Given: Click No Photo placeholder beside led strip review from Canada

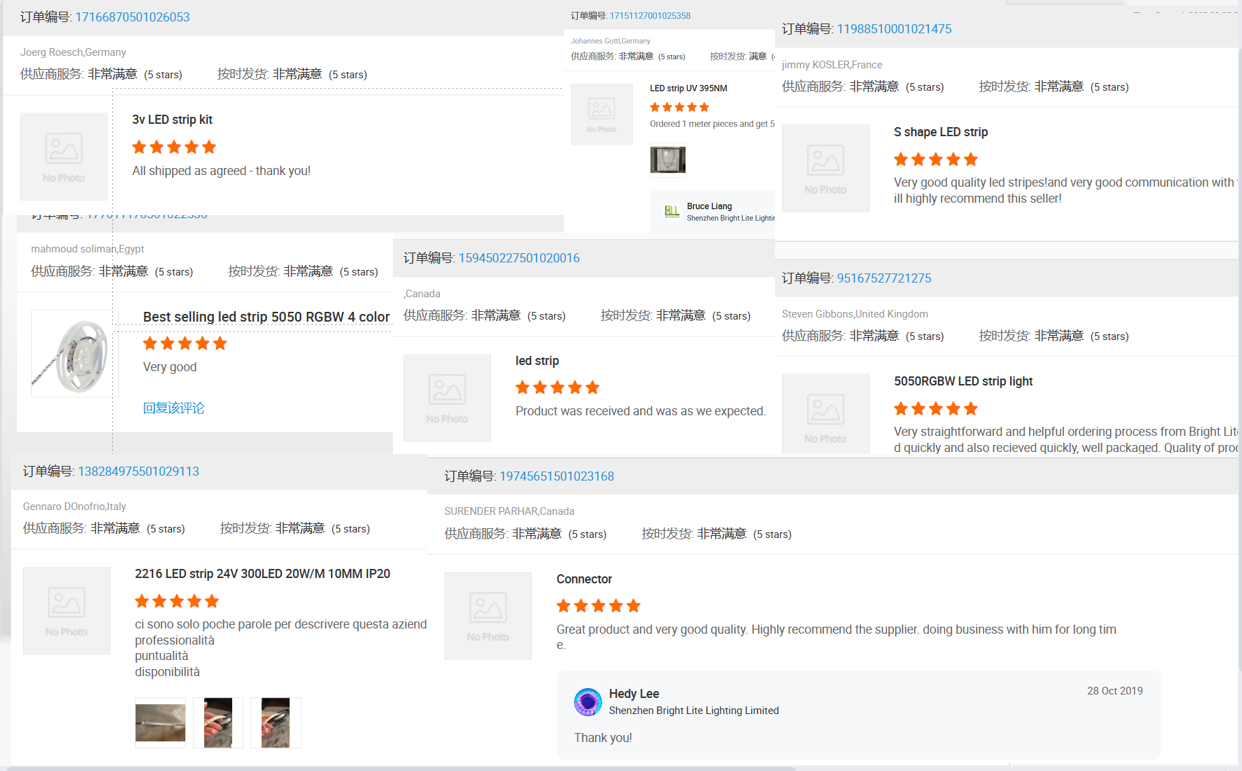Looking at the screenshot, I should pyautogui.click(x=447, y=397).
